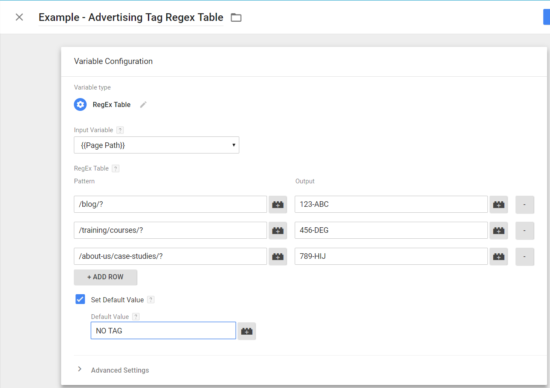Insert variable in 456-DEG output field
The height and width of the screenshot is (388, 550).
[498, 230]
